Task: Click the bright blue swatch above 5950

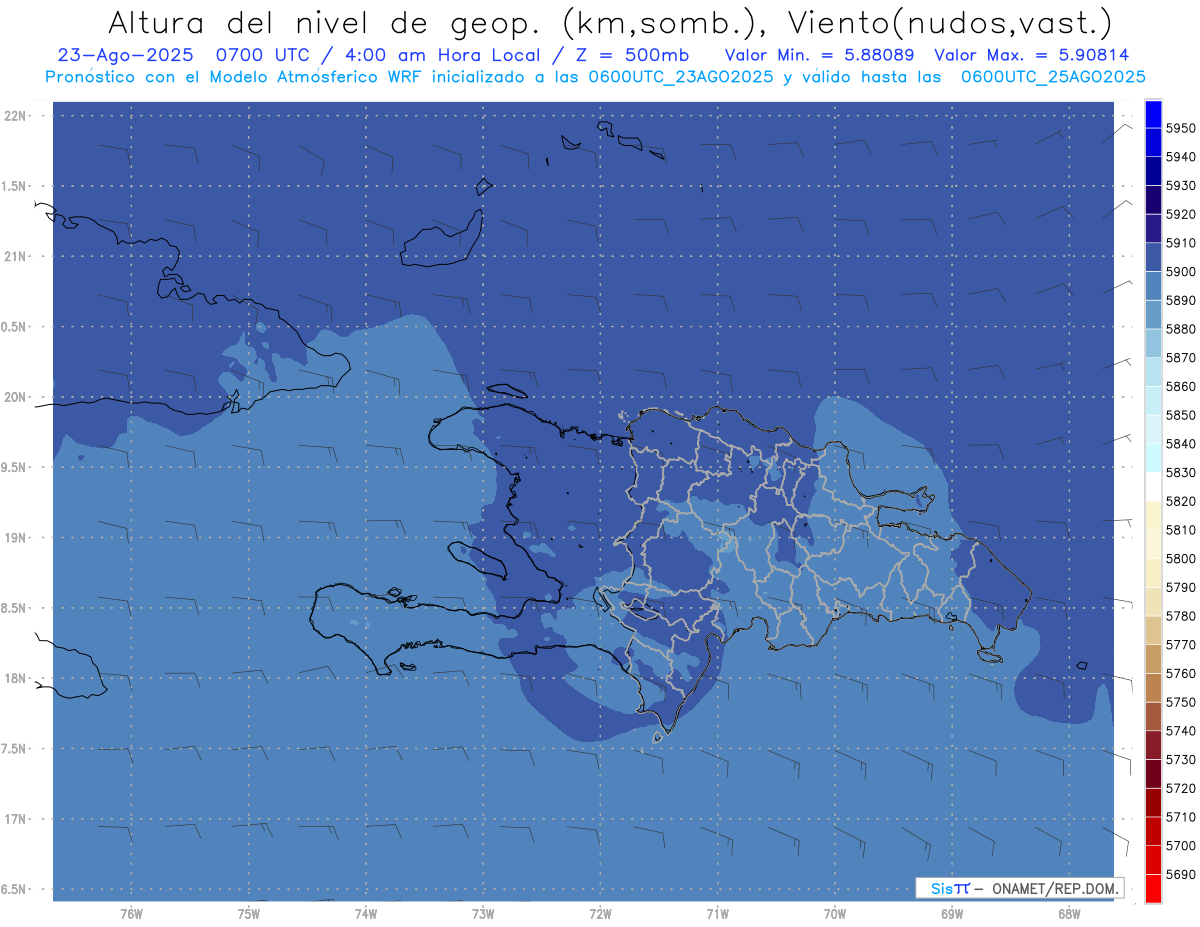Action: [1153, 114]
